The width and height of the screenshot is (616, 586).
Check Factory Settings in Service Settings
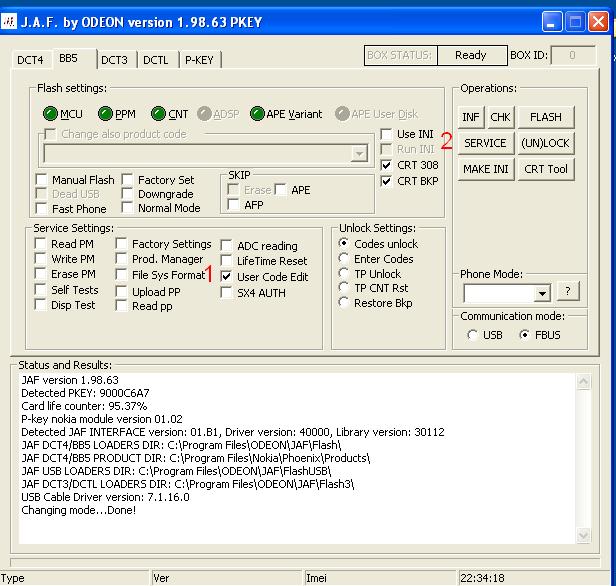pos(121,244)
